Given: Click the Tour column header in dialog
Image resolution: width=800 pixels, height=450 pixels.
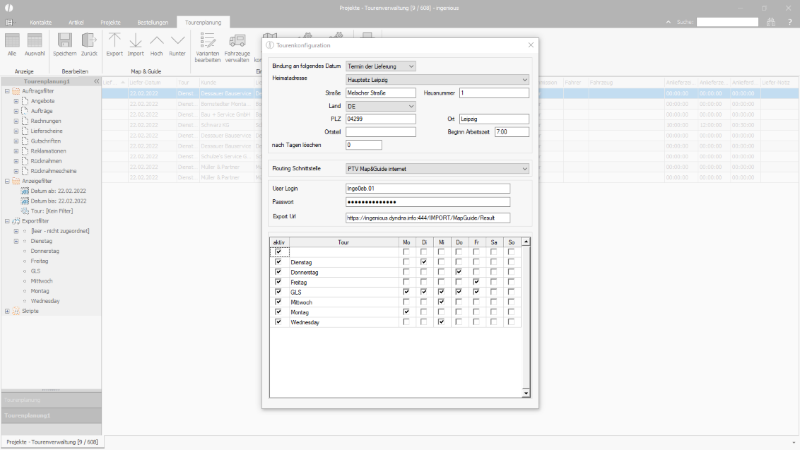Looking at the screenshot, I should pos(343,242).
